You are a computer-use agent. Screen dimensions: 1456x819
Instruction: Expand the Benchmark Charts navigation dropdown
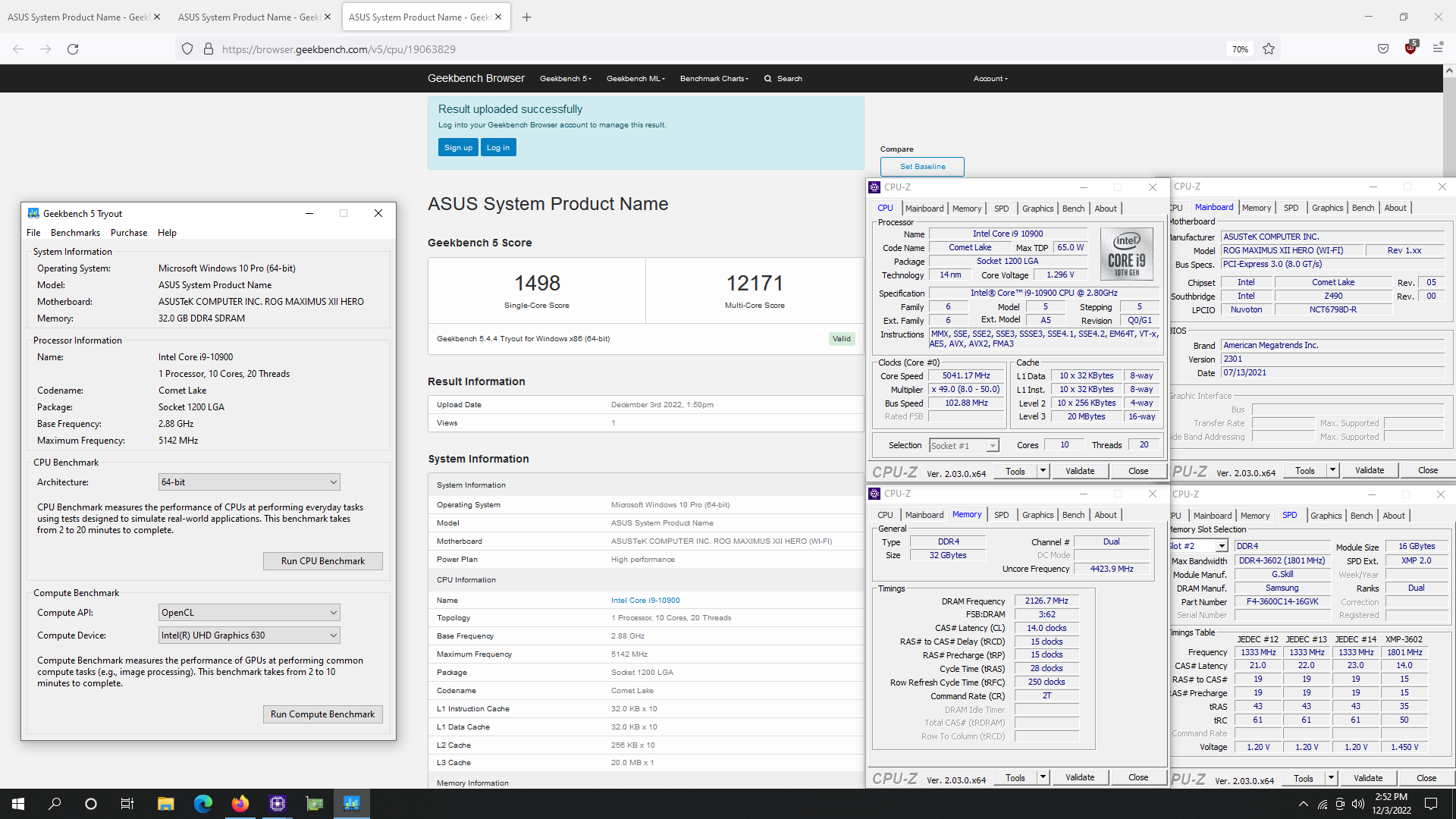coord(714,79)
